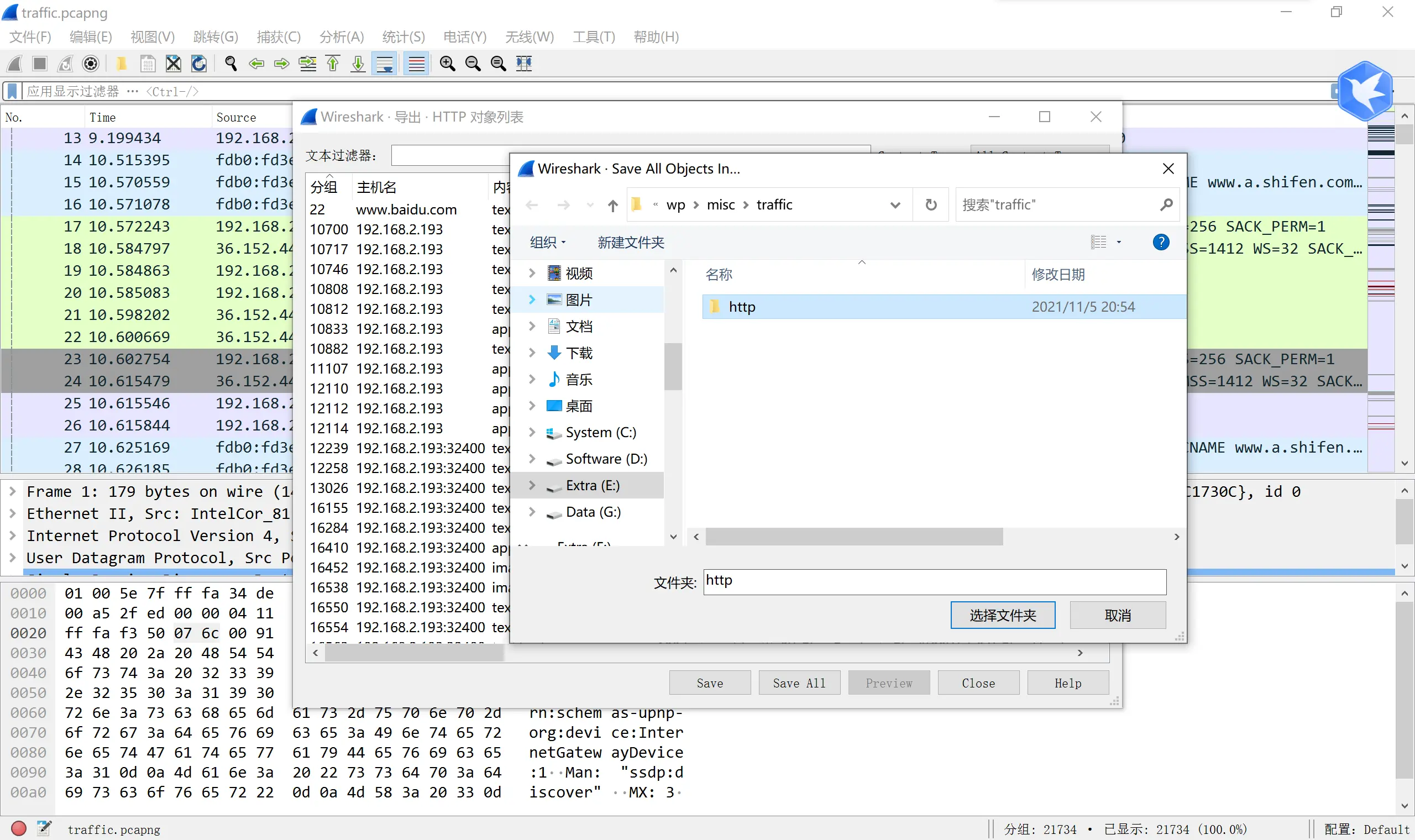Close the current capture file

(173, 64)
